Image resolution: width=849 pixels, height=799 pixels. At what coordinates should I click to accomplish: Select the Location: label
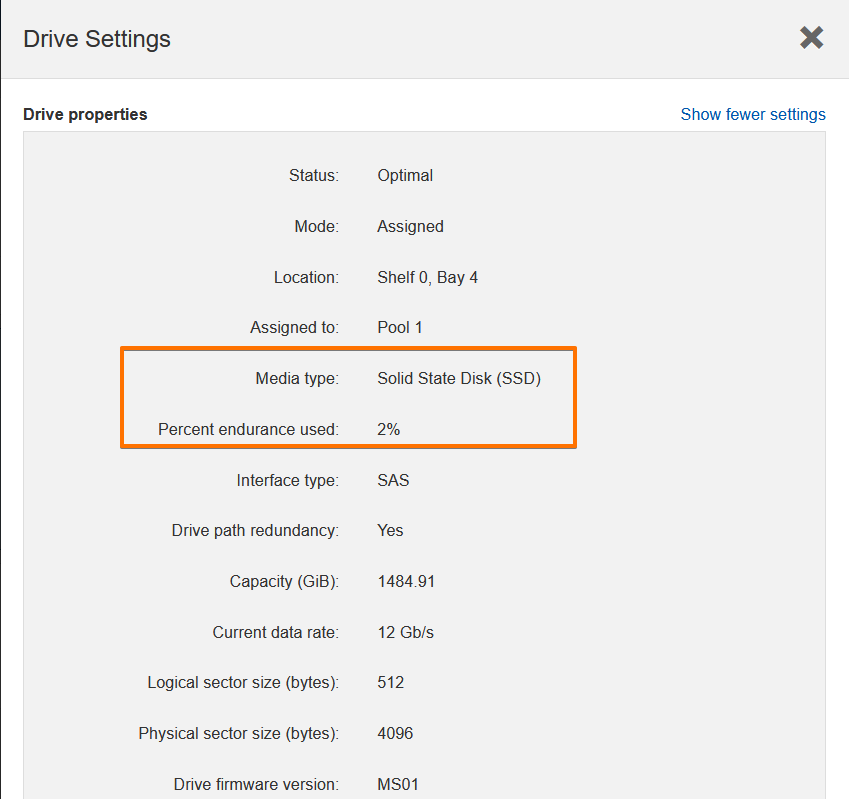tap(306, 277)
